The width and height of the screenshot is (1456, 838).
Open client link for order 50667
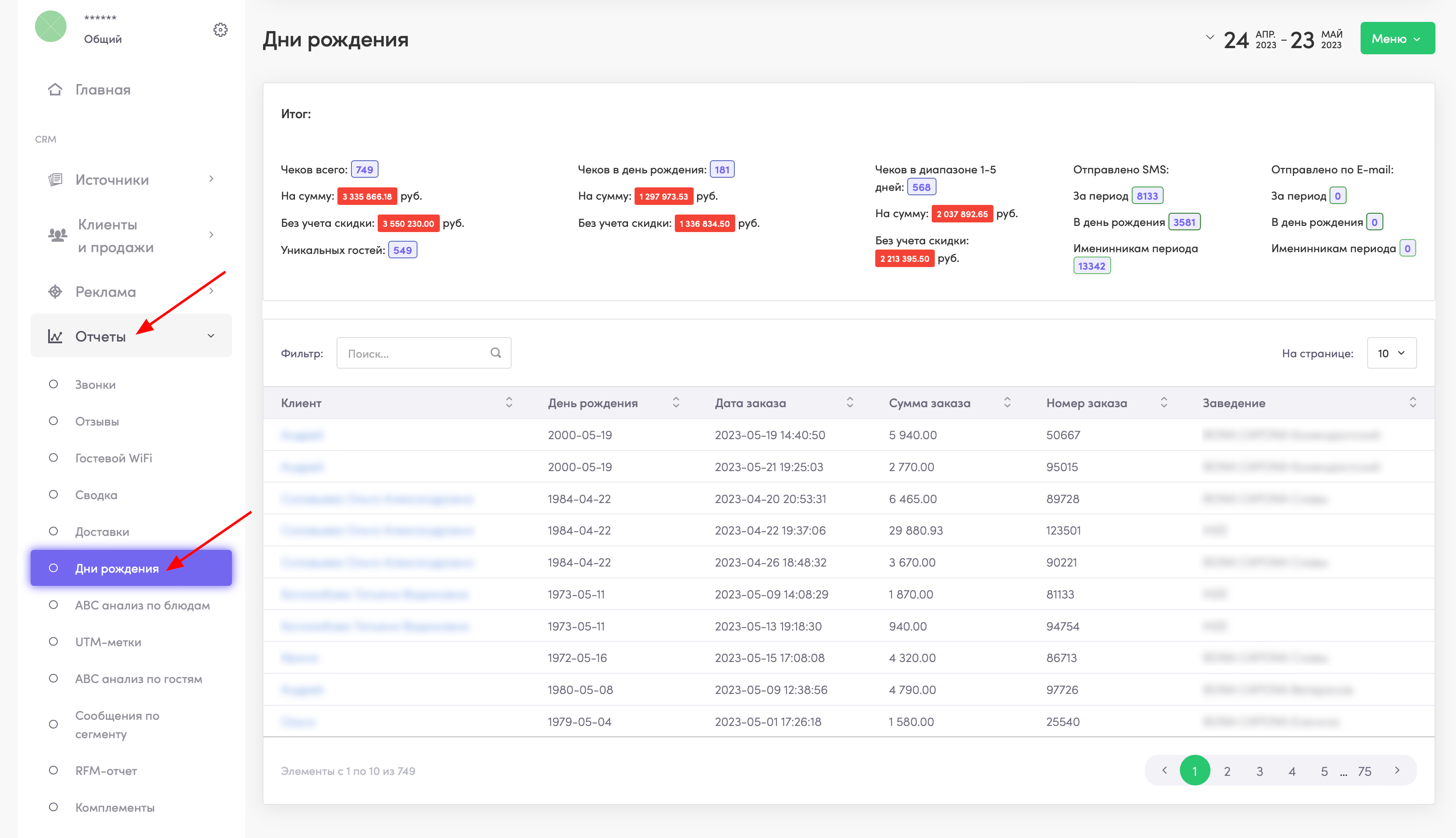coord(302,435)
